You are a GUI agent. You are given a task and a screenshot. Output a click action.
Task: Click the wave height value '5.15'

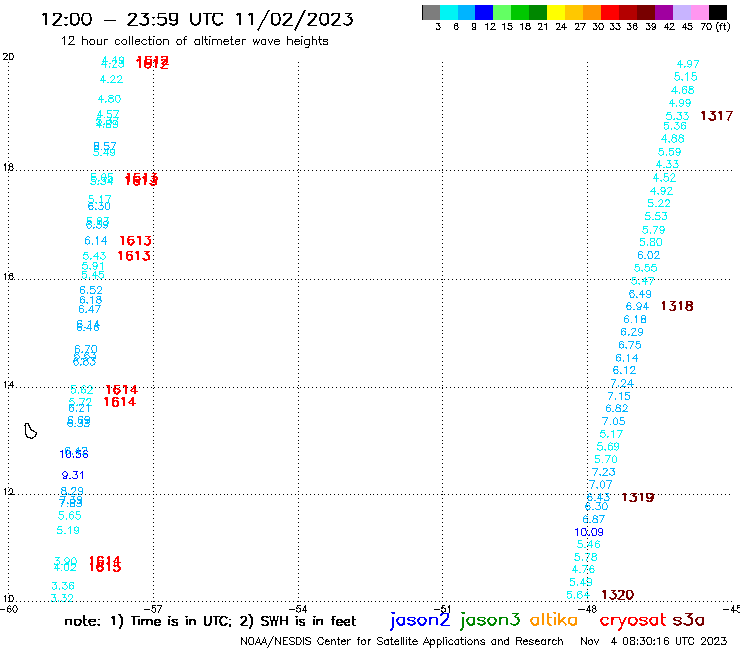[685, 76]
